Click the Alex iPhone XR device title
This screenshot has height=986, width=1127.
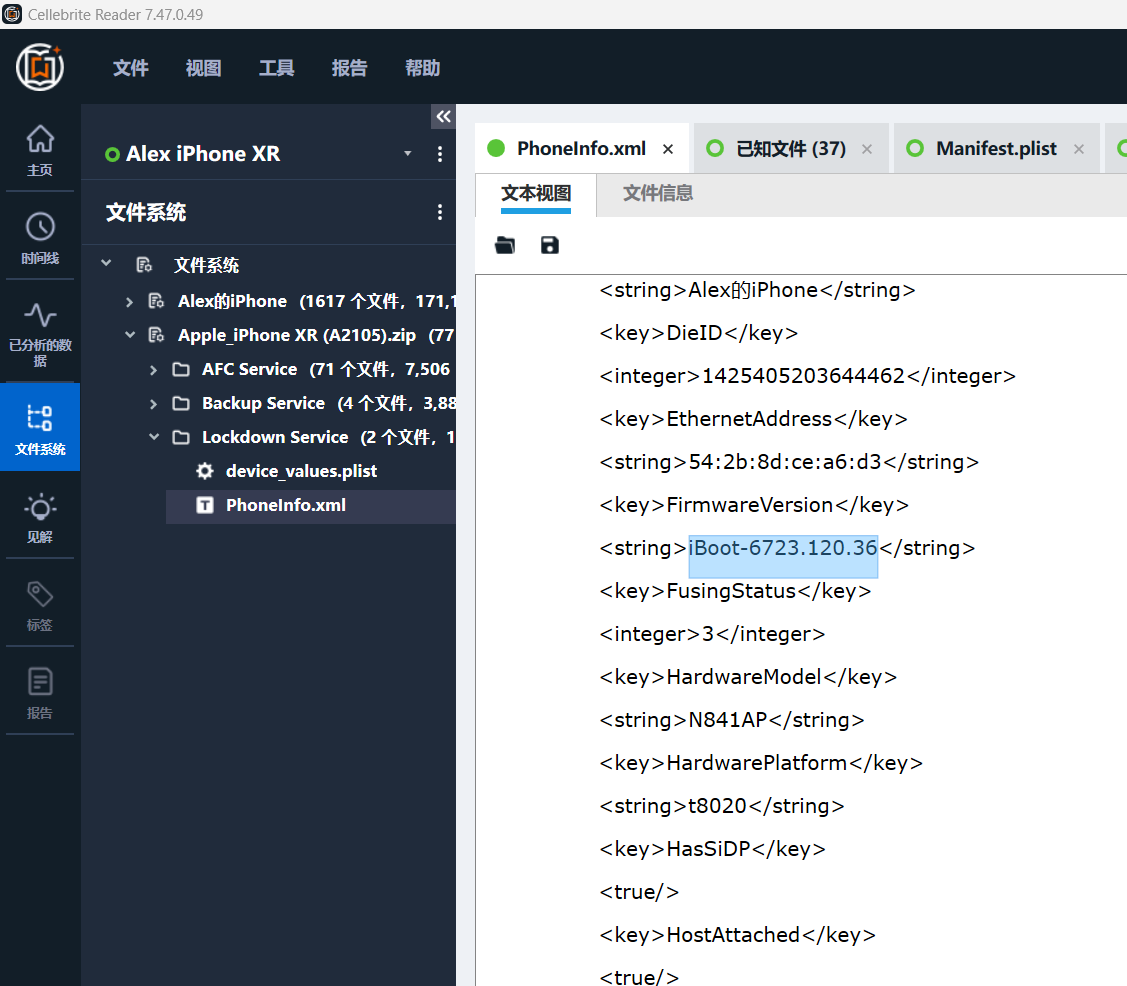[x=203, y=154]
